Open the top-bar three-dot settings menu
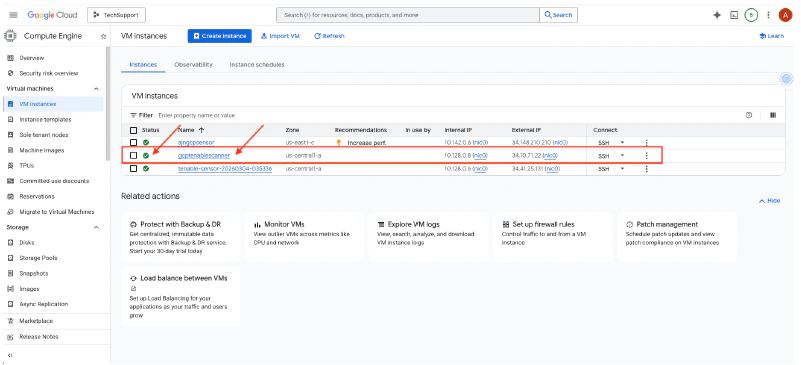This screenshot has width=801, height=365. tap(768, 15)
